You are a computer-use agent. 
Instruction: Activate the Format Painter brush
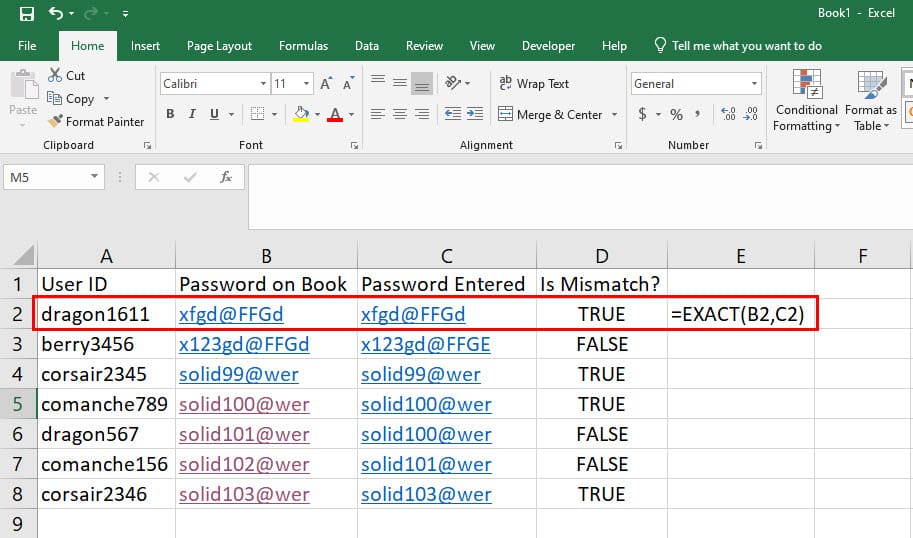96,122
